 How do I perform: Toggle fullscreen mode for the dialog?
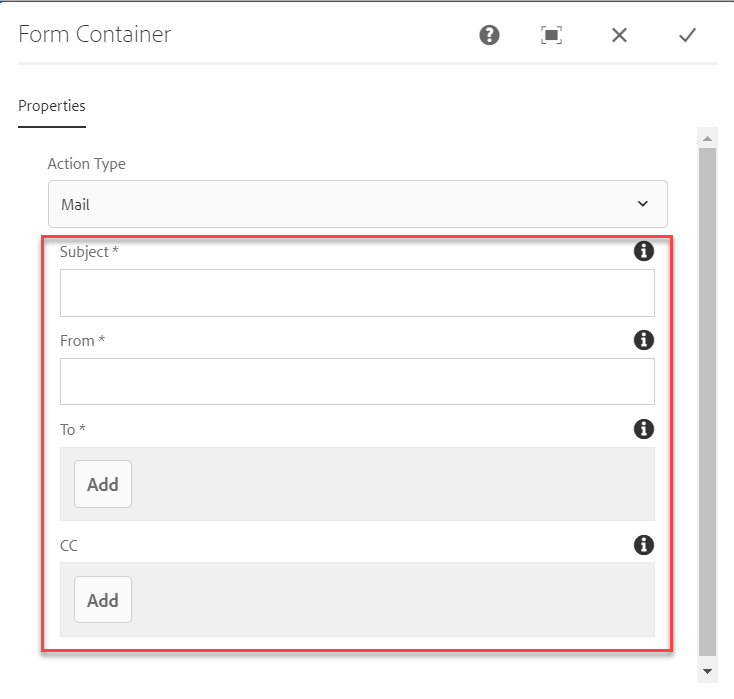point(551,35)
